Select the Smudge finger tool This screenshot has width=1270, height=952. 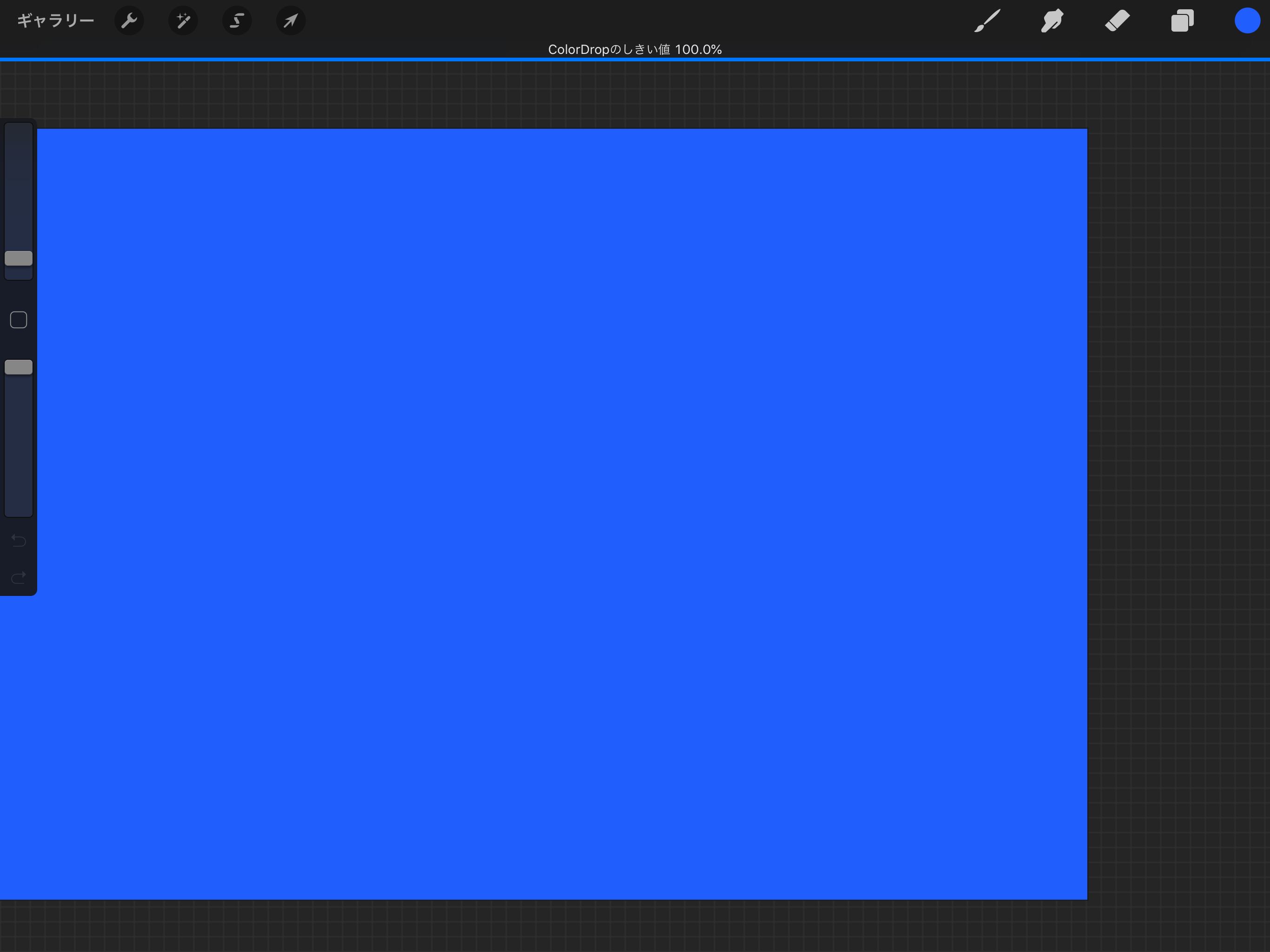pos(1052,20)
